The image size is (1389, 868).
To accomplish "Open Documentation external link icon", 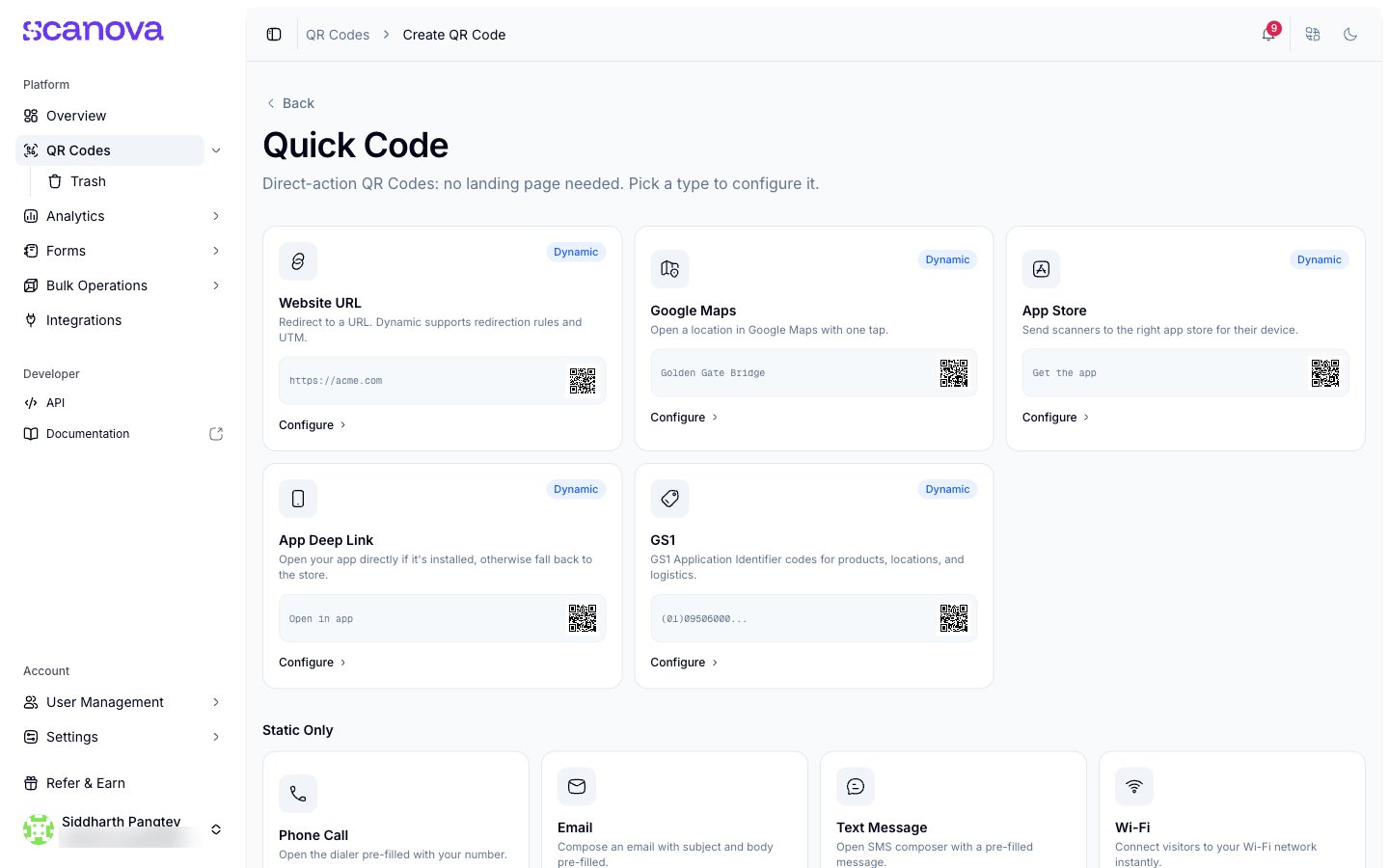I will click(216, 434).
